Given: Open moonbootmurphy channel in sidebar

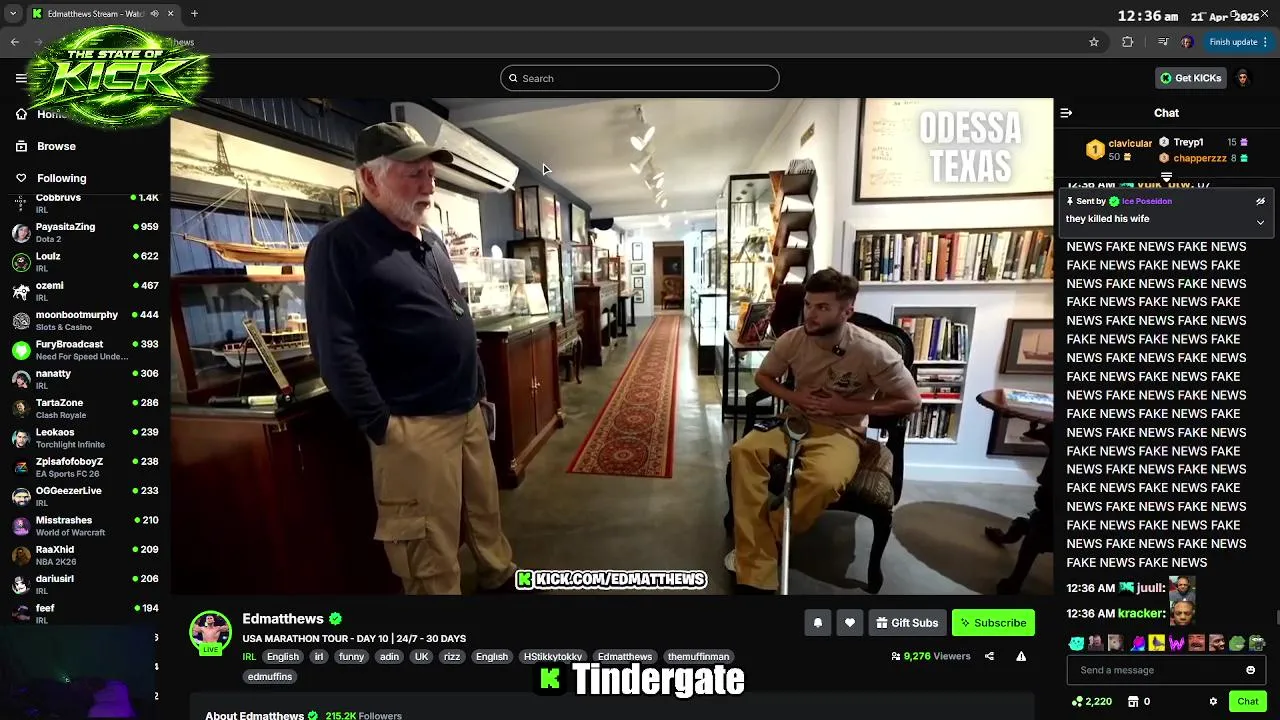Looking at the screenshot, I should pos(85,320).
